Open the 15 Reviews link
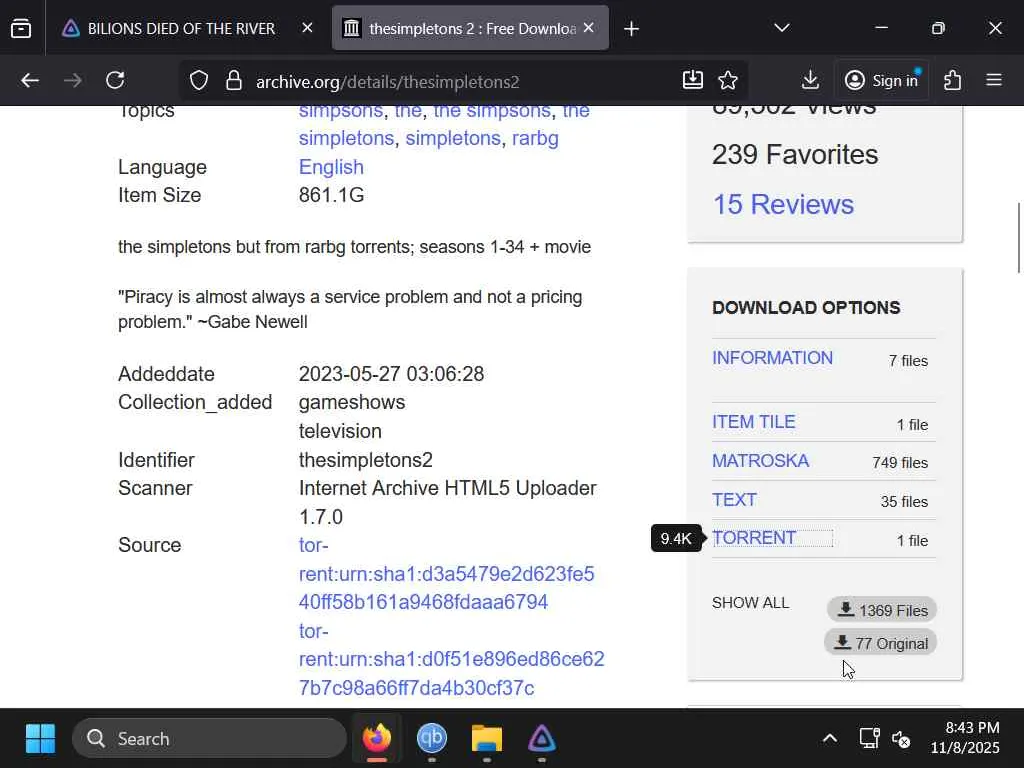The image size is (1024, 768). point(783,204)
